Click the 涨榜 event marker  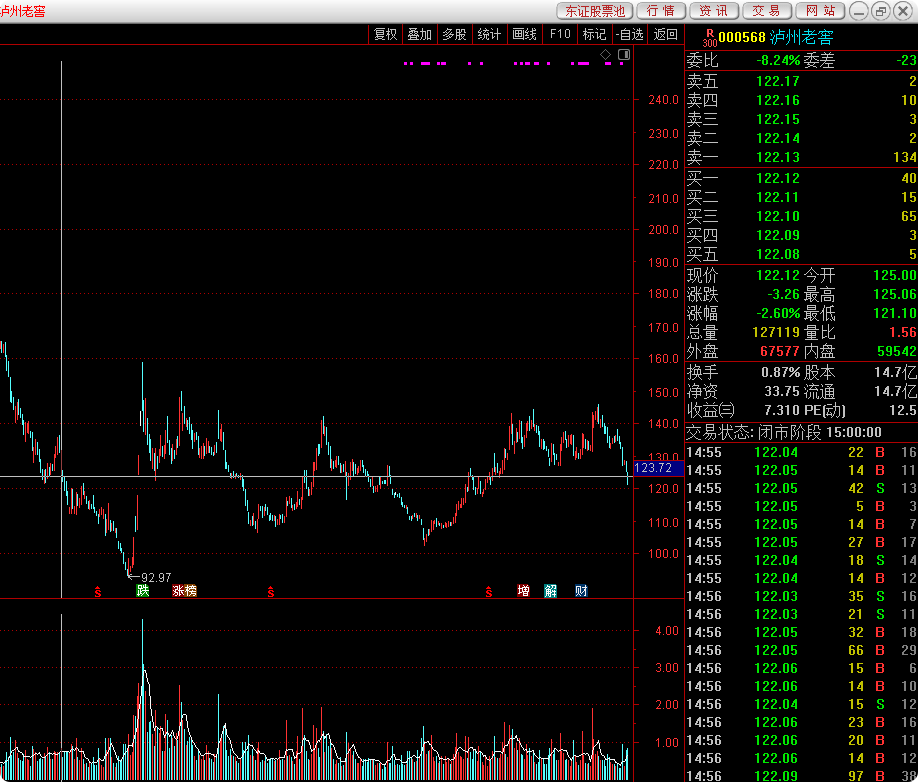(184, 591)
